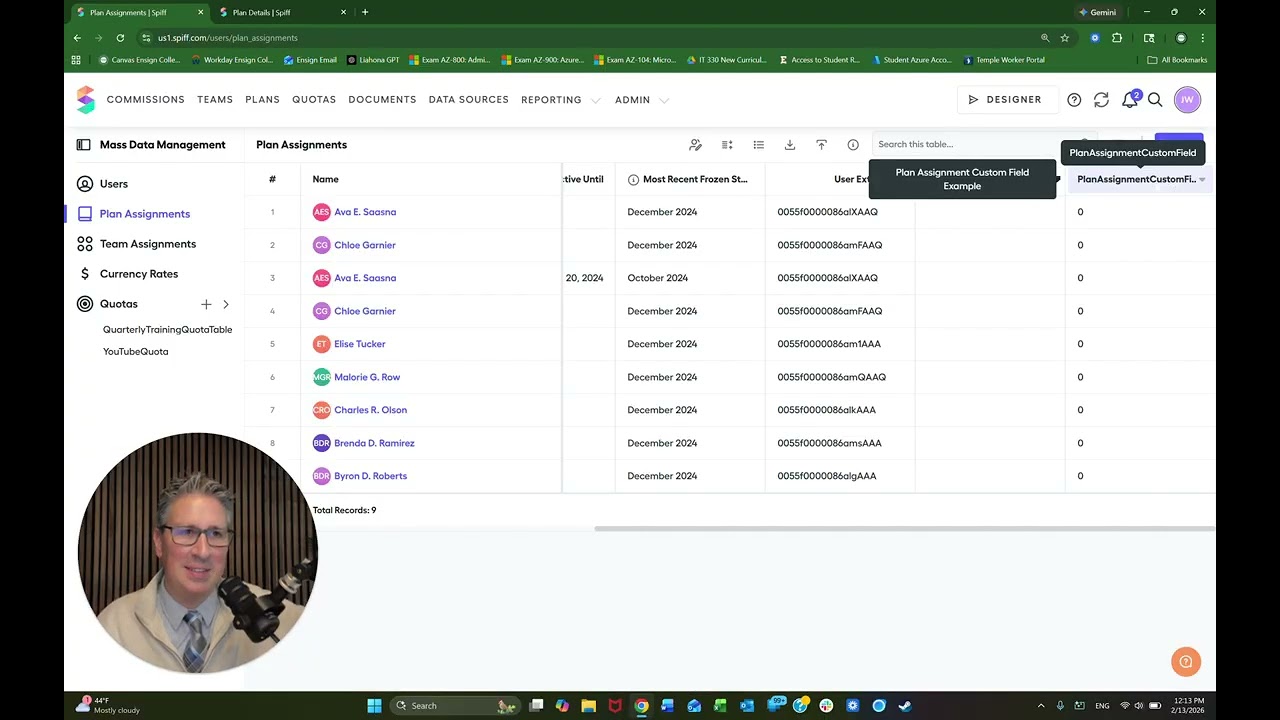Expand Quotas section chevron arrow
Image resolution: width=1280 pixels, height=720 pixels.
click(x=226, y=304)
